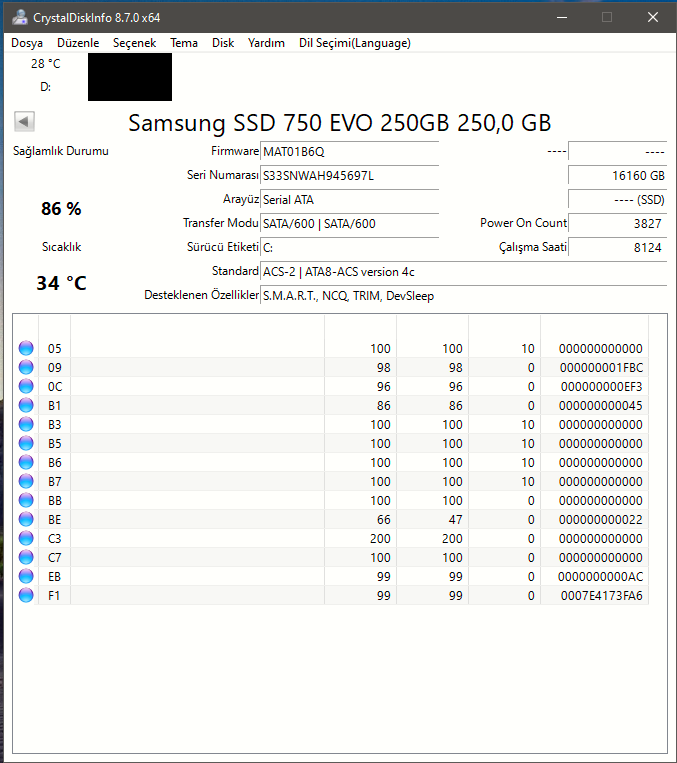Click the Çalışma Saati value 8124
This screenshot has height=763, width=677.
617,248
